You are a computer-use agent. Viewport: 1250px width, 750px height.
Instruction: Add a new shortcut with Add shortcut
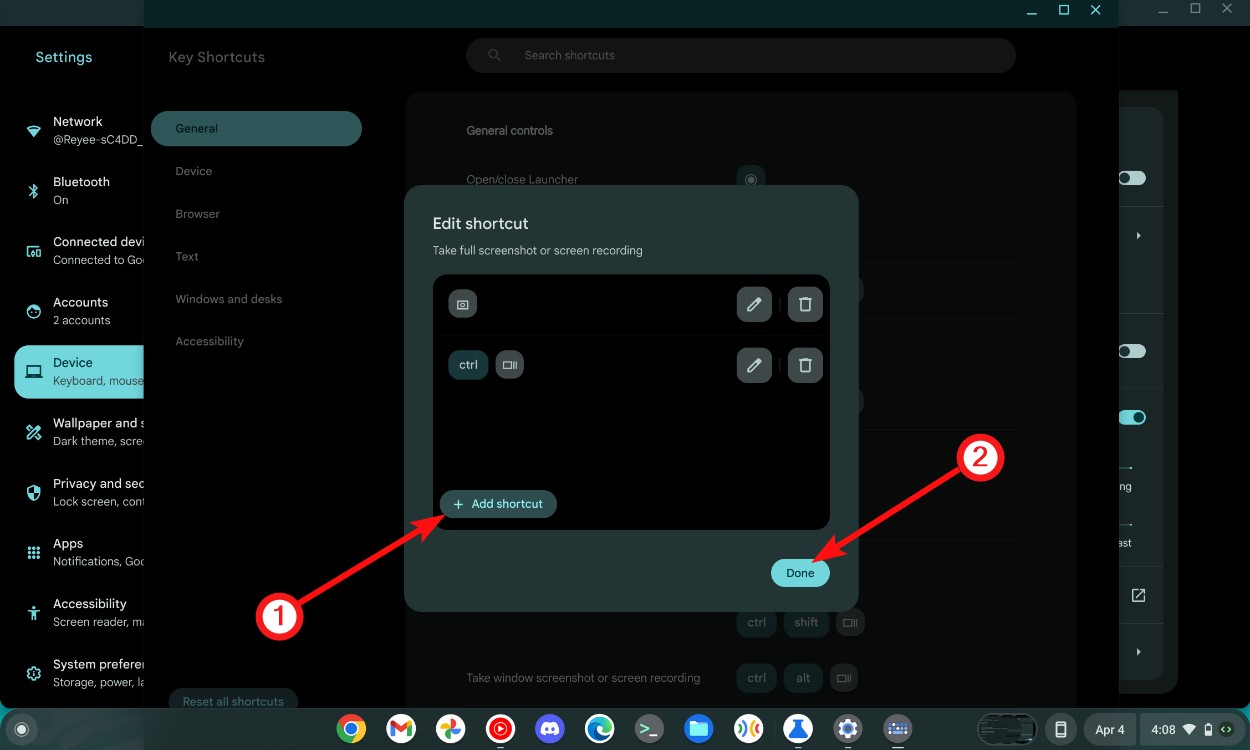(498, 504)
